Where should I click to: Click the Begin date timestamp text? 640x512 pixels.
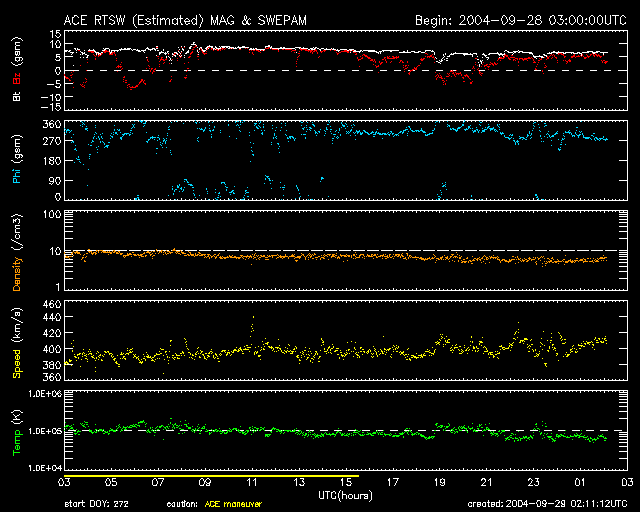pyautogui.click(x=519, y=20)
